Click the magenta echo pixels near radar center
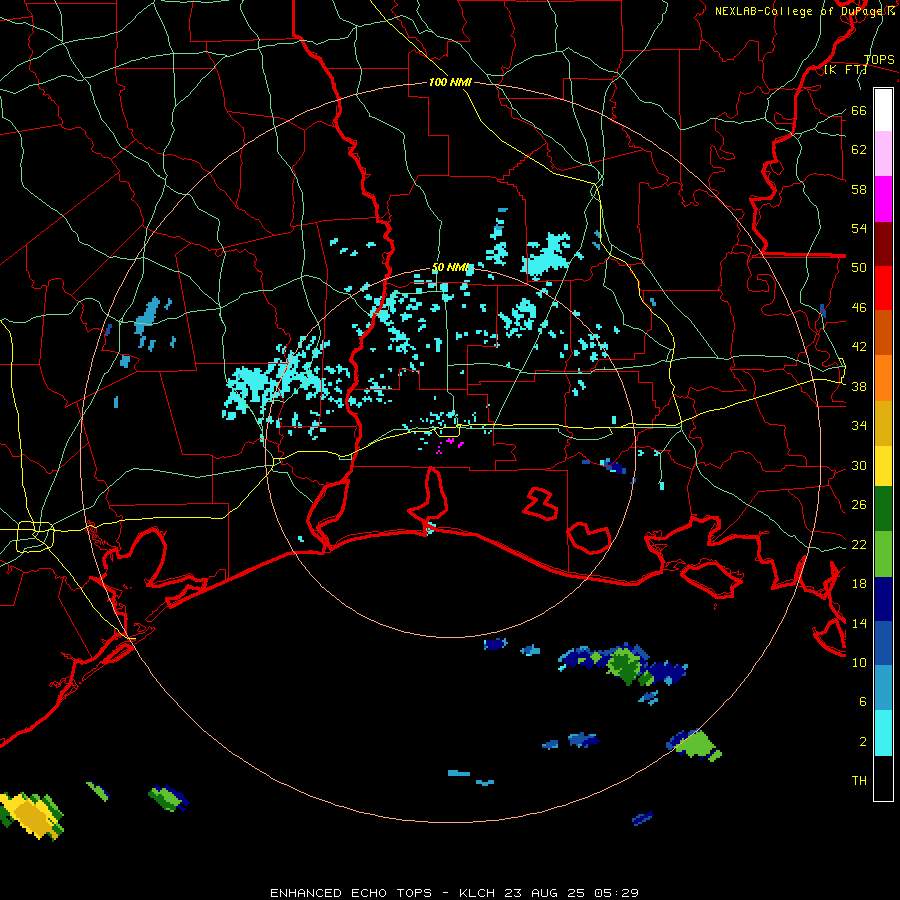This screenshot has width=900, height=900. point(451,445)
